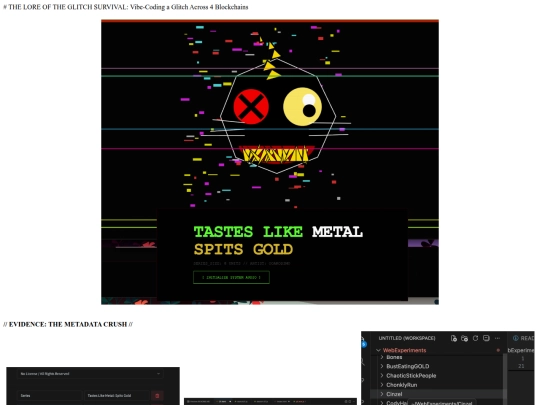
Task: Click New File icon in workspace explorer
Action: (x=454, y=338)
